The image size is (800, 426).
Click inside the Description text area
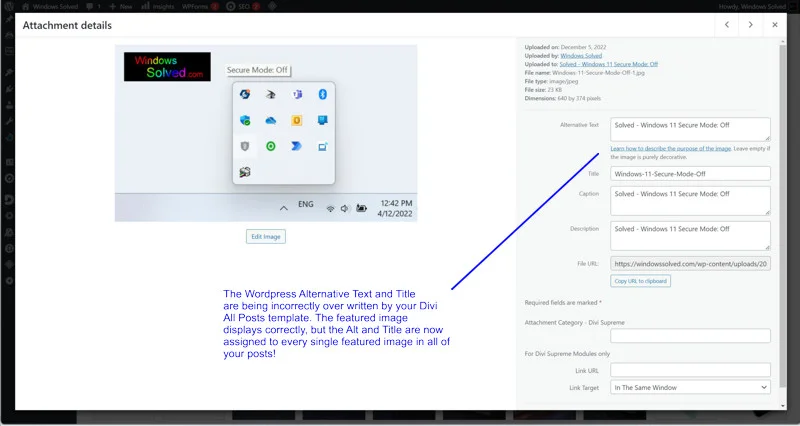click(x=690, y=236)
